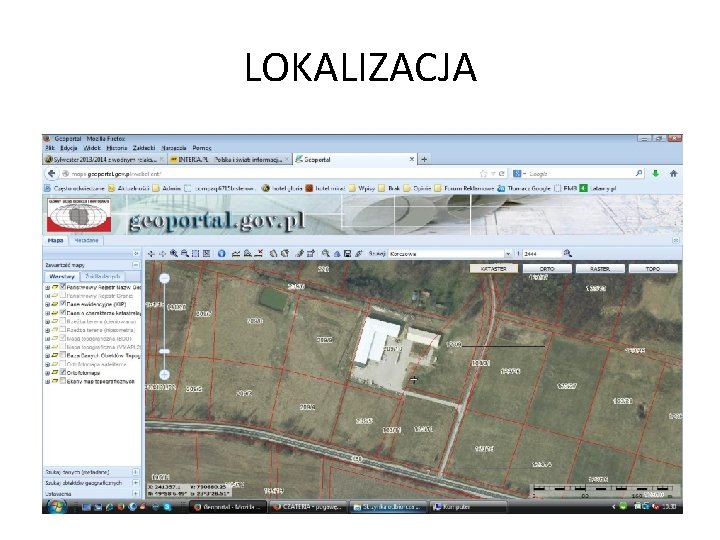Click the search magnifier next to scale field
Viewport: 720px width, 540px height.
pos(568,253)
